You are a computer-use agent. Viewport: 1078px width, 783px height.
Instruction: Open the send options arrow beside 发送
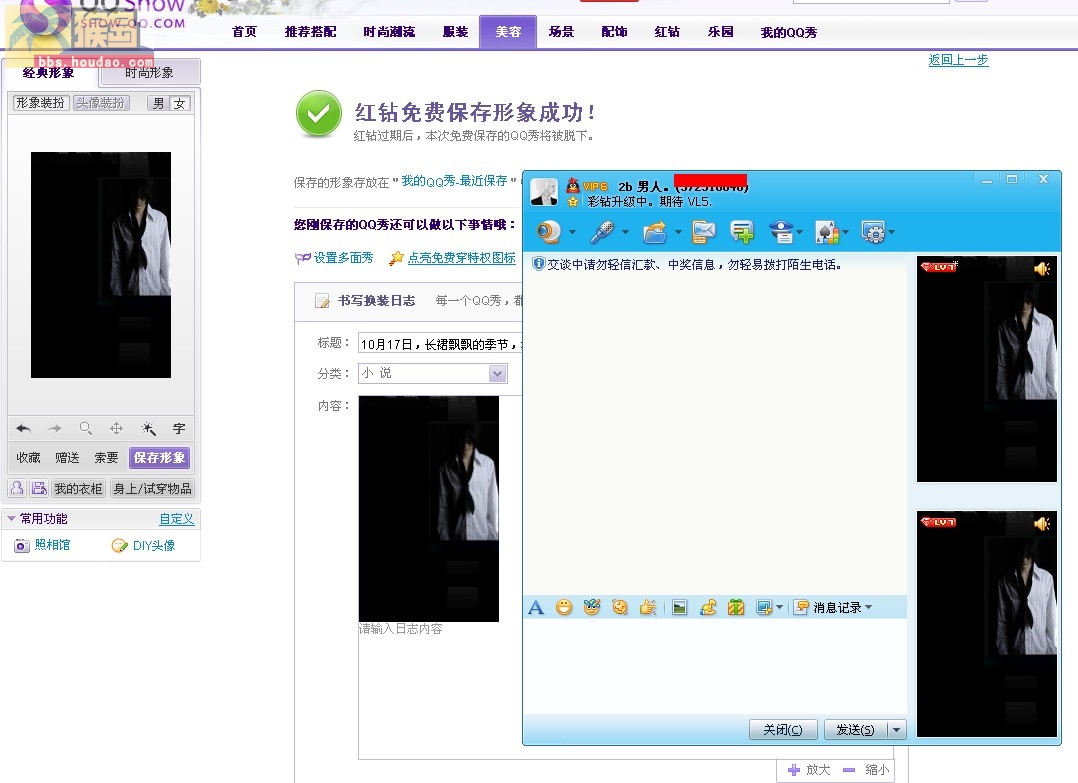896,729
